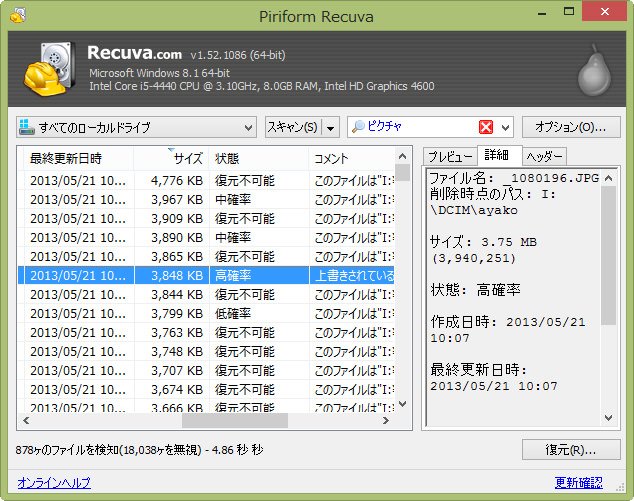
Task: Switch to the ヘッダー tab
Action: pyautogui.click(x=545, y=156)
